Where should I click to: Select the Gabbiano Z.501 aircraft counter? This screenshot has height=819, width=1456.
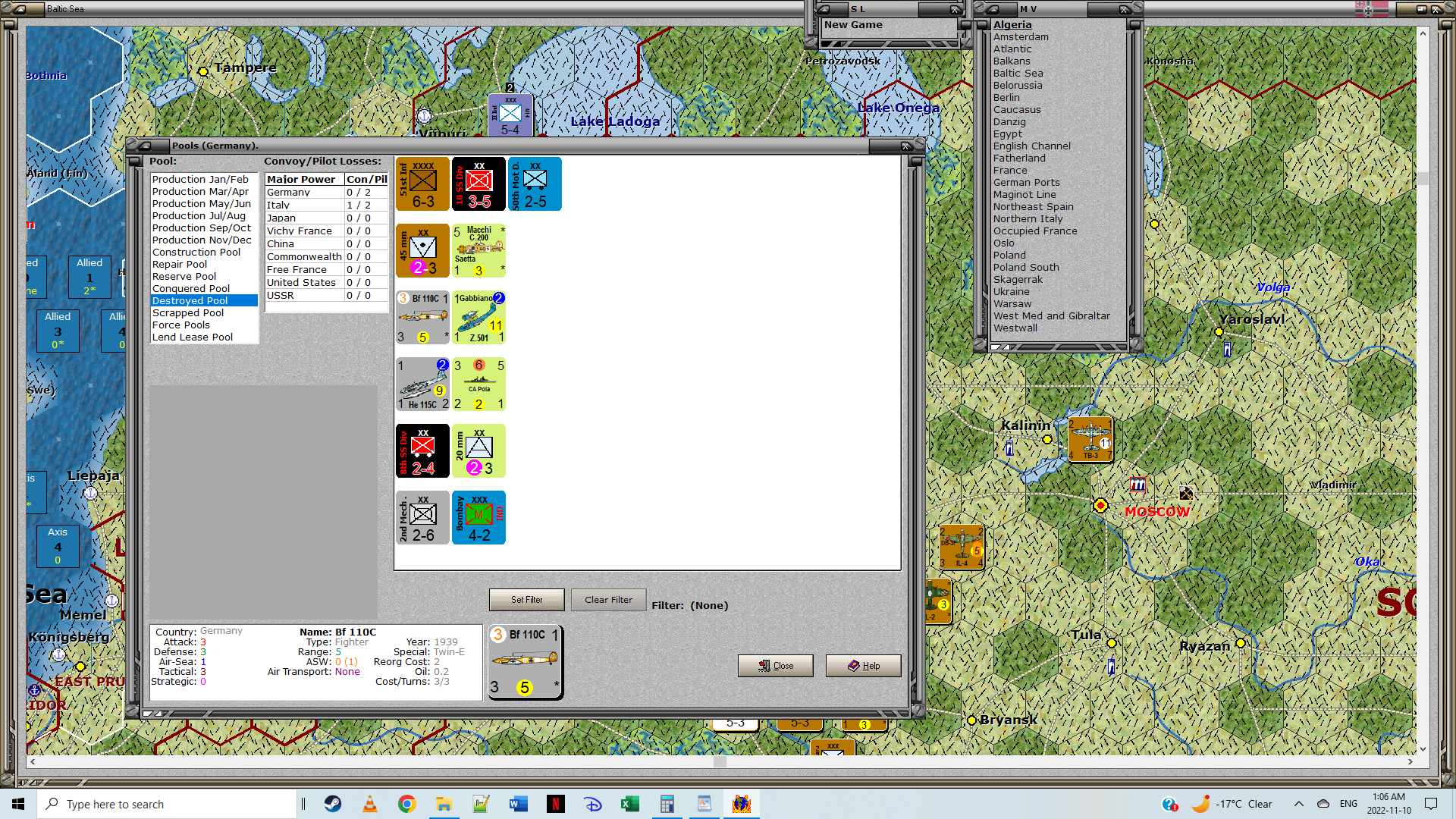pyautogui.click(x=479, y=318)
